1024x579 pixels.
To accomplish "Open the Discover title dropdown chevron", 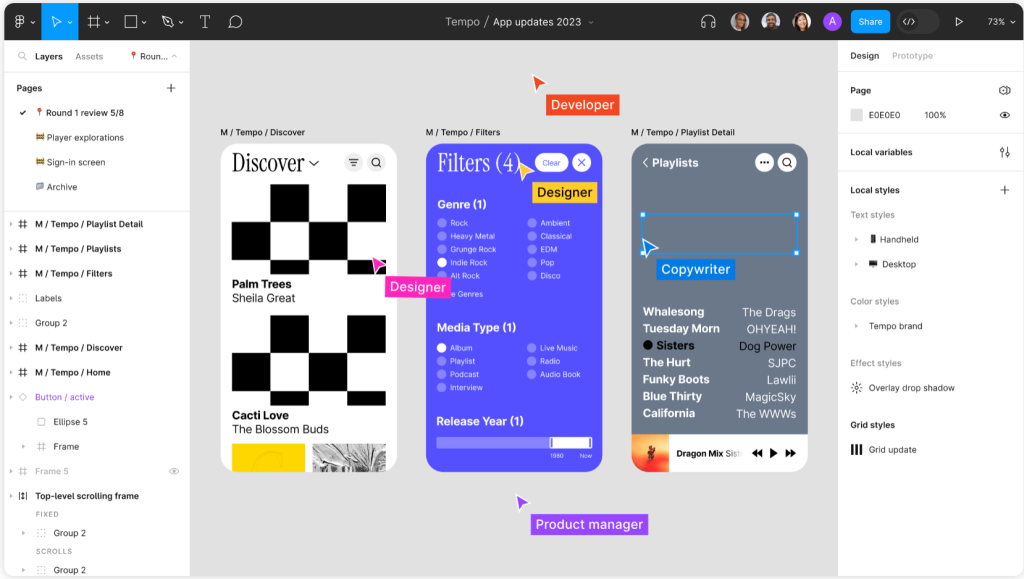I will coord(314,163).
